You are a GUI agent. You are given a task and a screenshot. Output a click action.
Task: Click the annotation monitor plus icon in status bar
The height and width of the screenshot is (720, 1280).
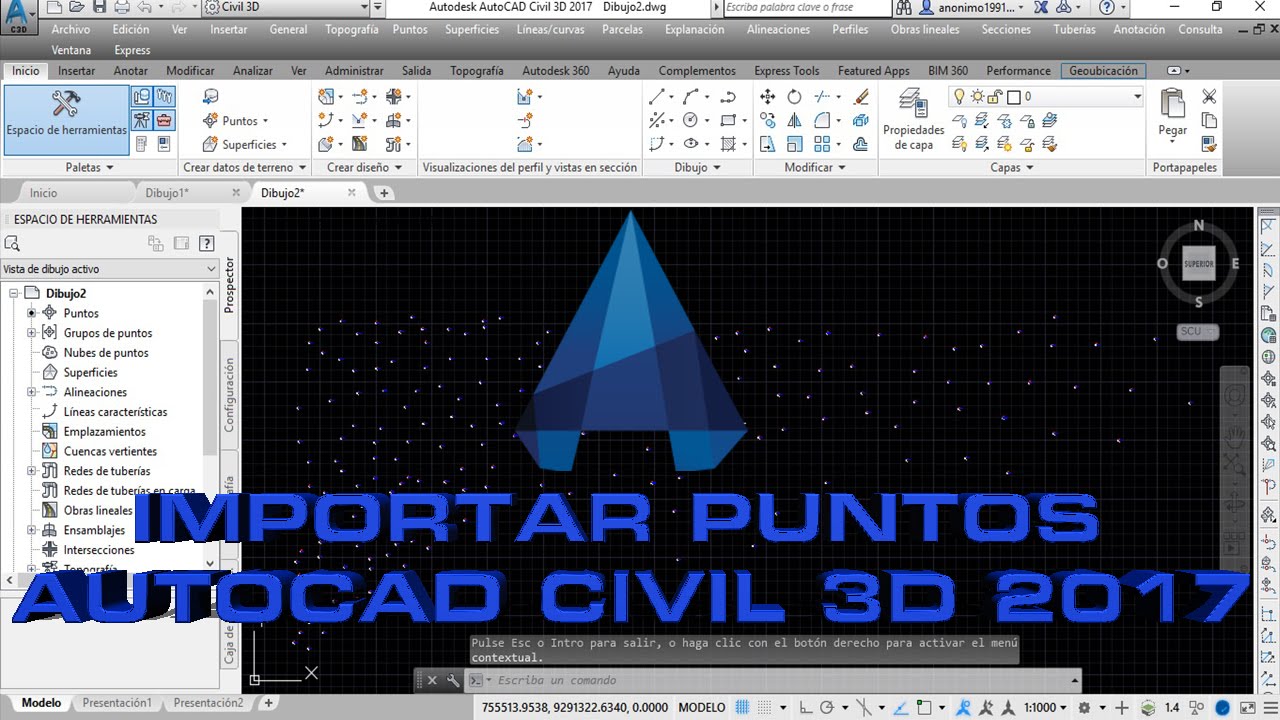1122,707
